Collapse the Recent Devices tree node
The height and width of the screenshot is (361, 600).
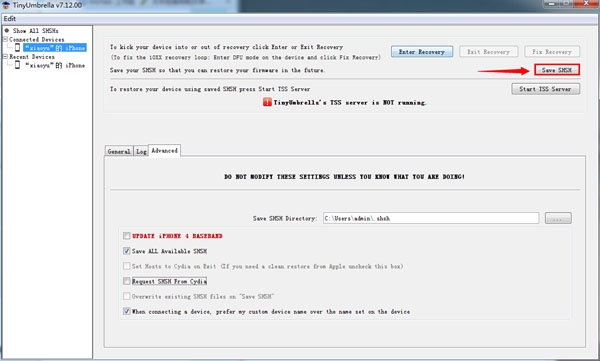click(5, 56)
